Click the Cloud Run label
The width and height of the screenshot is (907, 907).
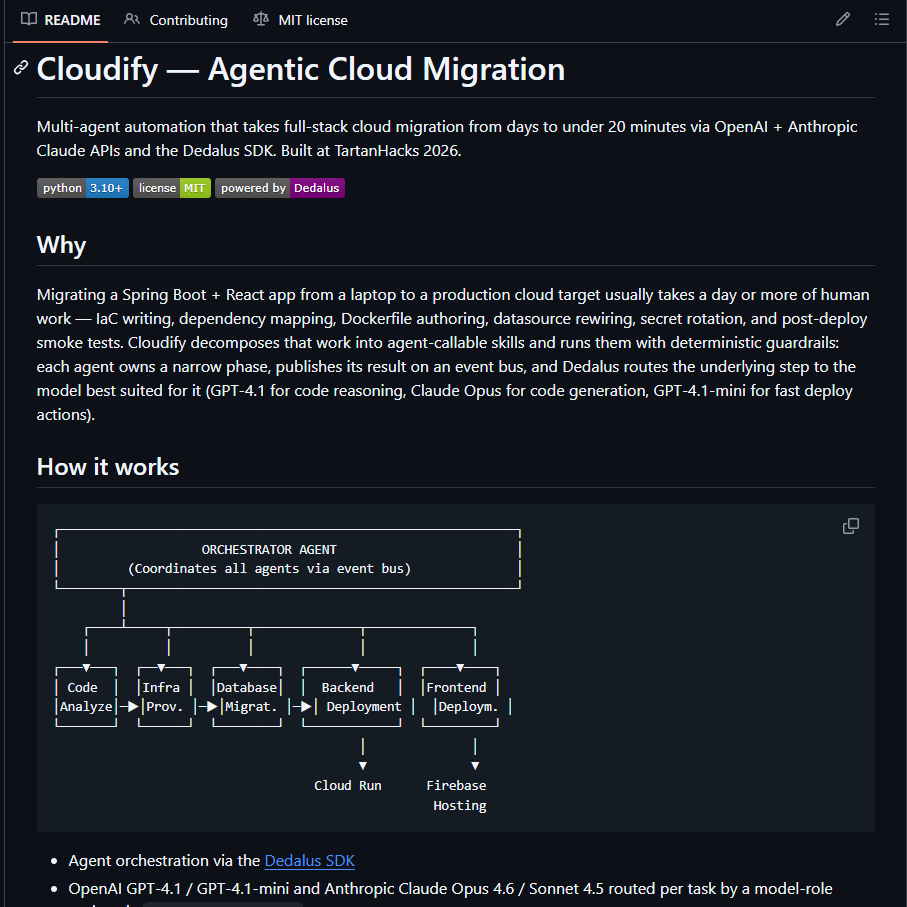348,786
